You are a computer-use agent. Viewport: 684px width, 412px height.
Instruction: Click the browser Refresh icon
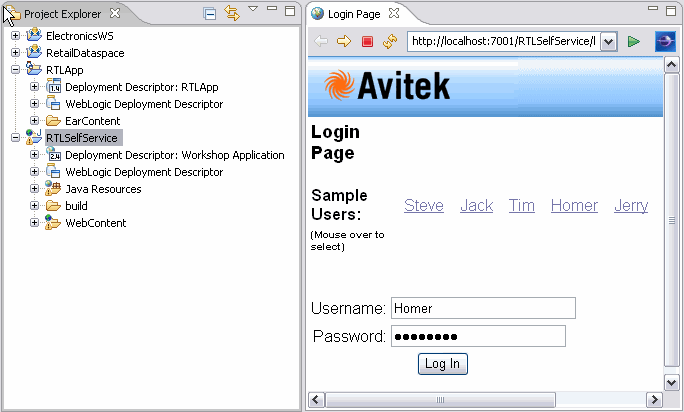pyautogui.click(x=390, y=41)
